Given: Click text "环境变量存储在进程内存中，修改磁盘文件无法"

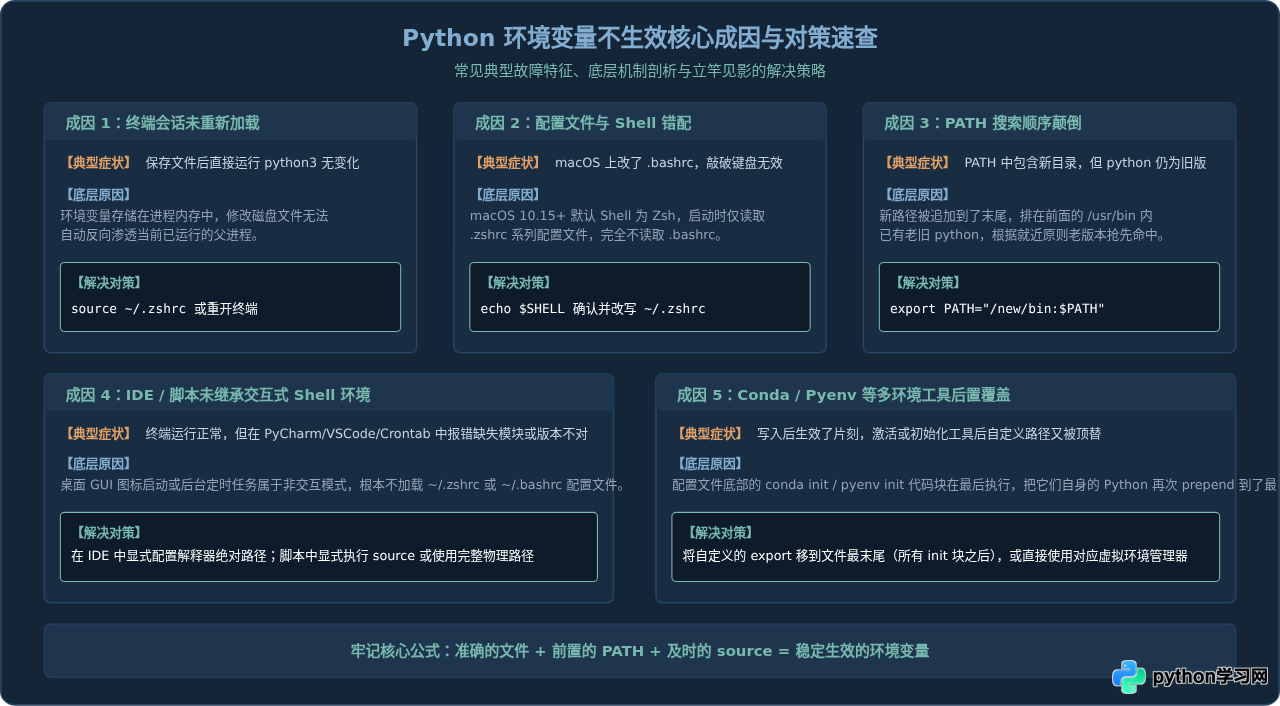Looking at the screenshot, I should [194, 215].
